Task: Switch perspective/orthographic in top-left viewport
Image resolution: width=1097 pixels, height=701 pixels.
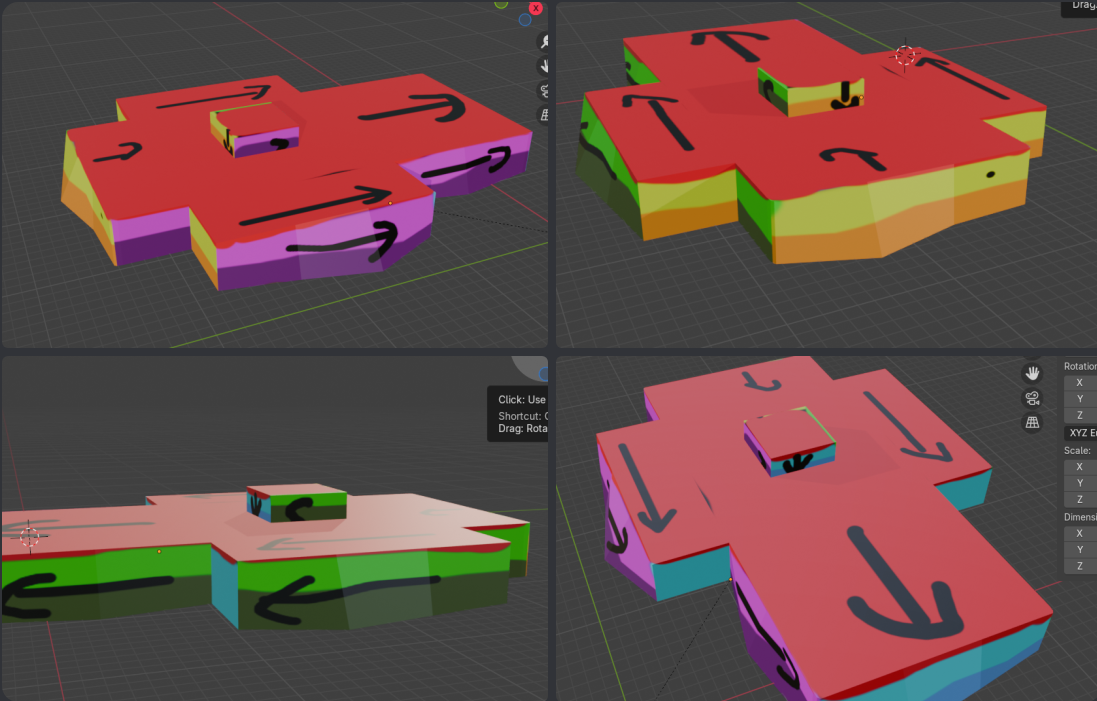Action: tap(544, 115)
